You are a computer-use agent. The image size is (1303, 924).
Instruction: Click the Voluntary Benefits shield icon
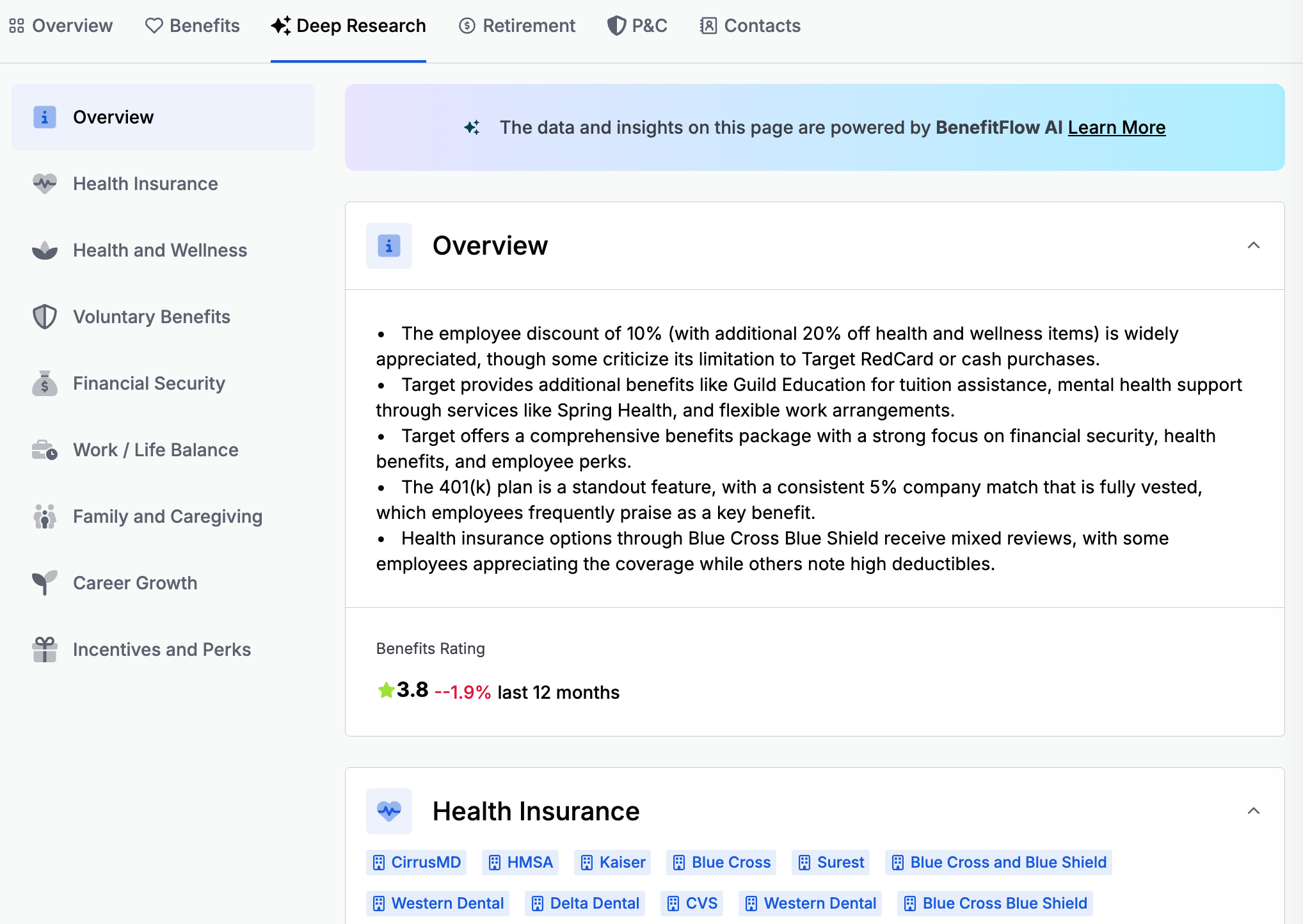click(44, 317)
